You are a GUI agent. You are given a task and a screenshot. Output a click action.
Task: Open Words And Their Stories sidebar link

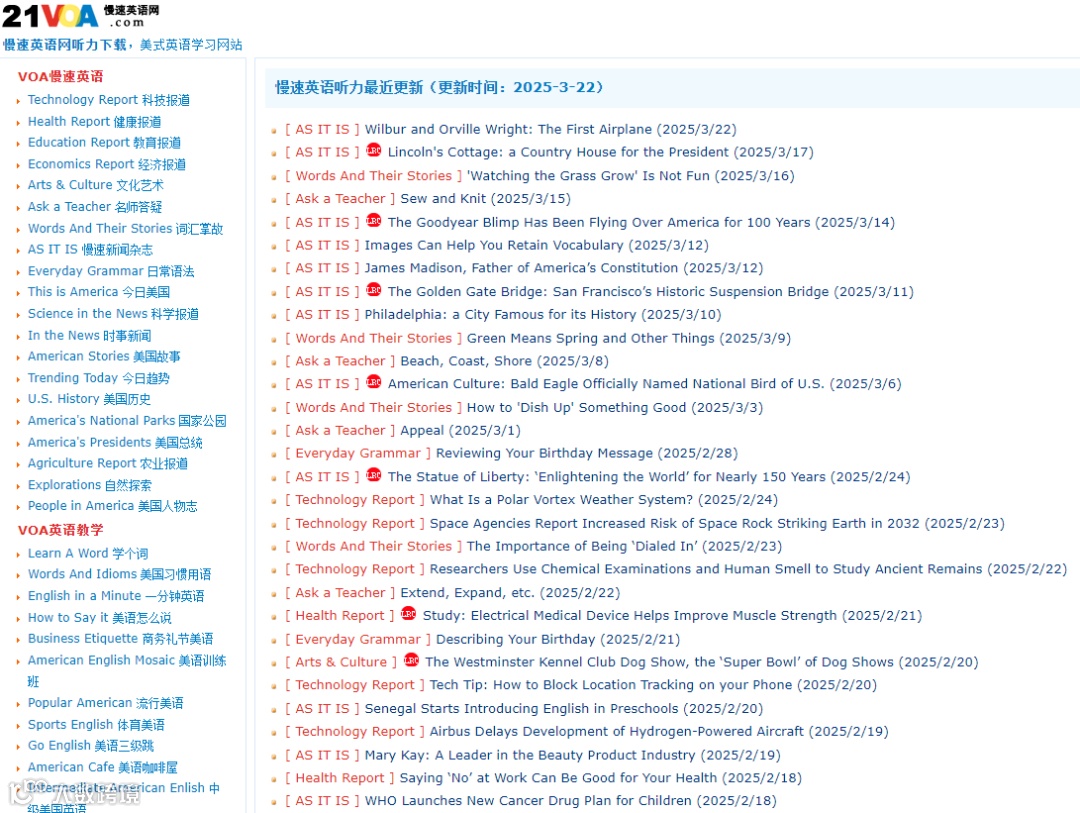pos(125,229)
